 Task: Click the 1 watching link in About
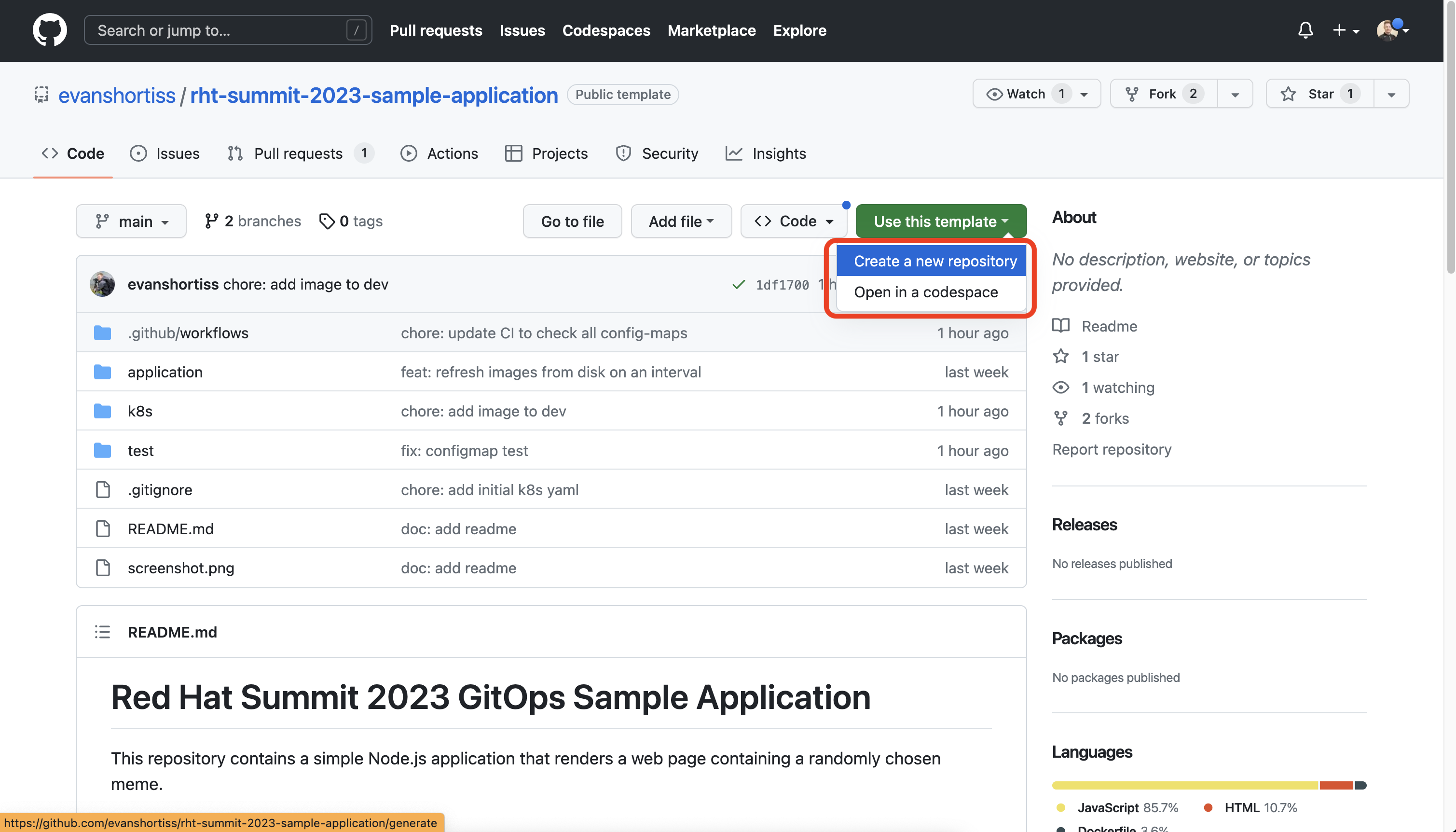pyautogui.click(x=1103, y=388)
